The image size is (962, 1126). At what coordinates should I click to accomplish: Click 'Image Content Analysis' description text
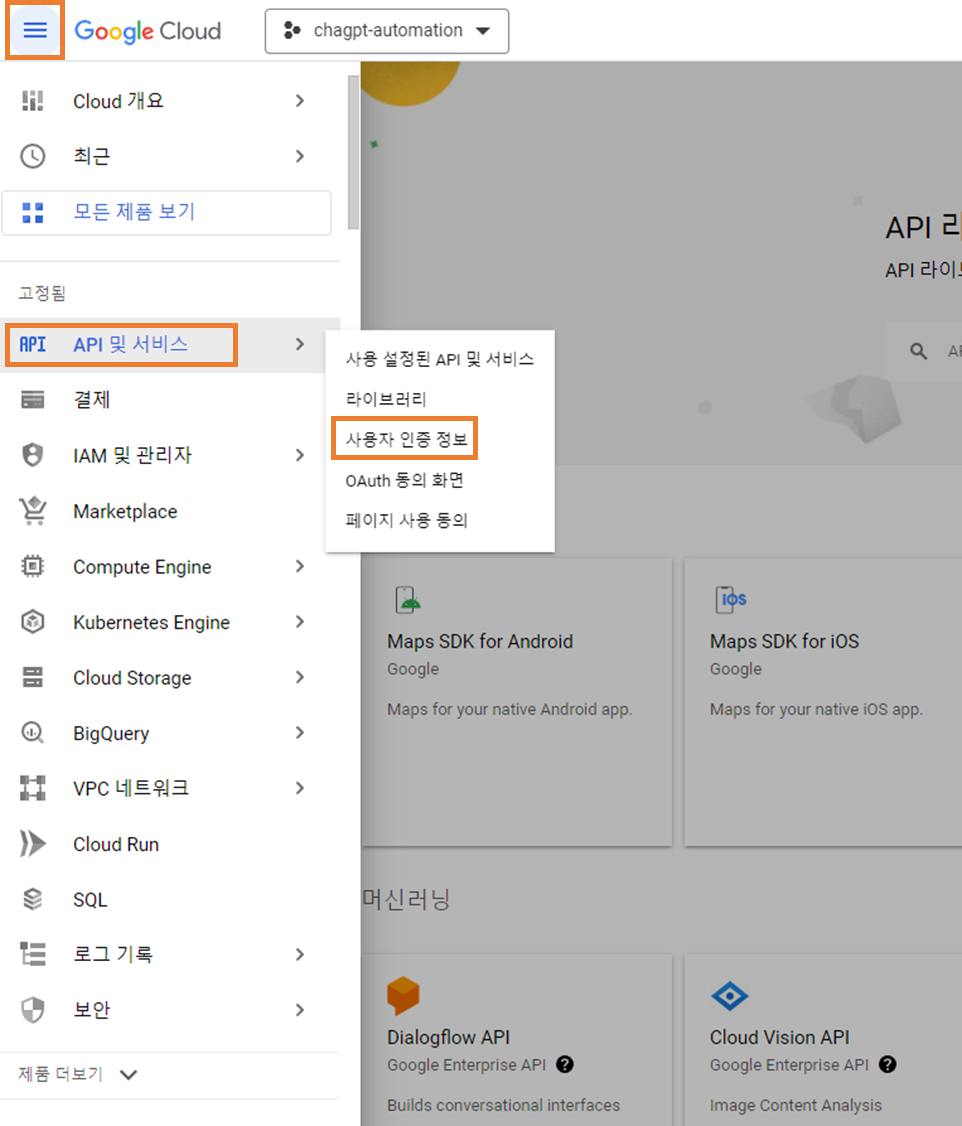tap(795, 1105)
